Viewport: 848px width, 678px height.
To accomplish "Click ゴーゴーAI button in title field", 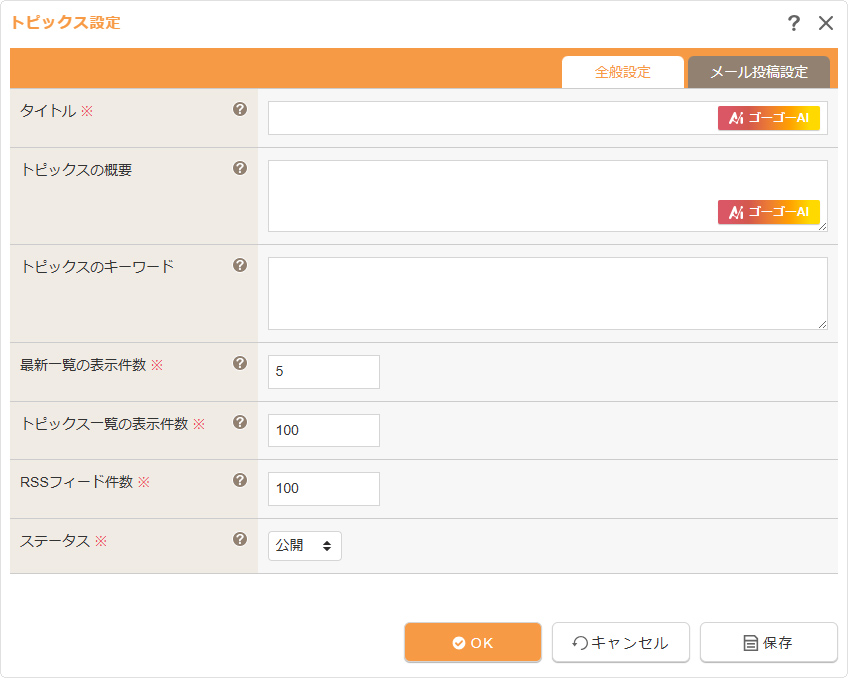I will [768, 118].
